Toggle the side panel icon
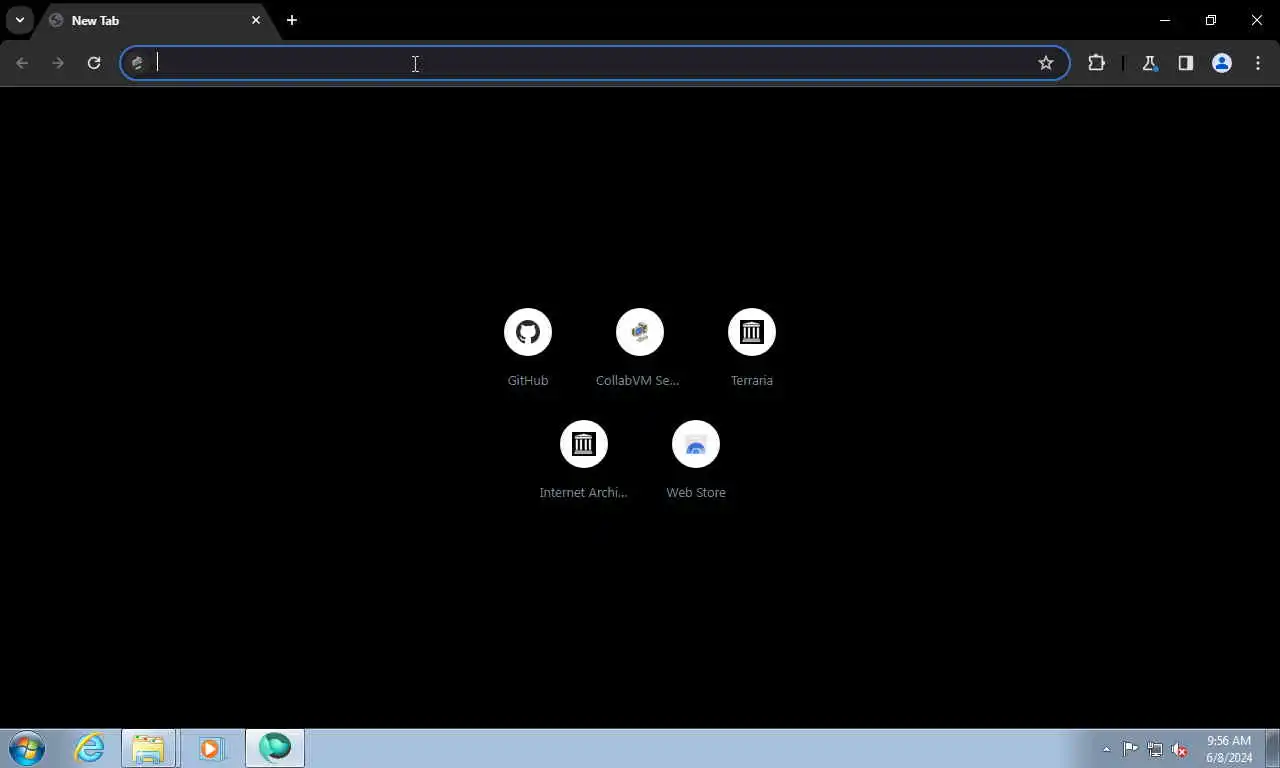Image resolution: width=1280 pixels, height=768 pixels. (x=1186, y=63)
